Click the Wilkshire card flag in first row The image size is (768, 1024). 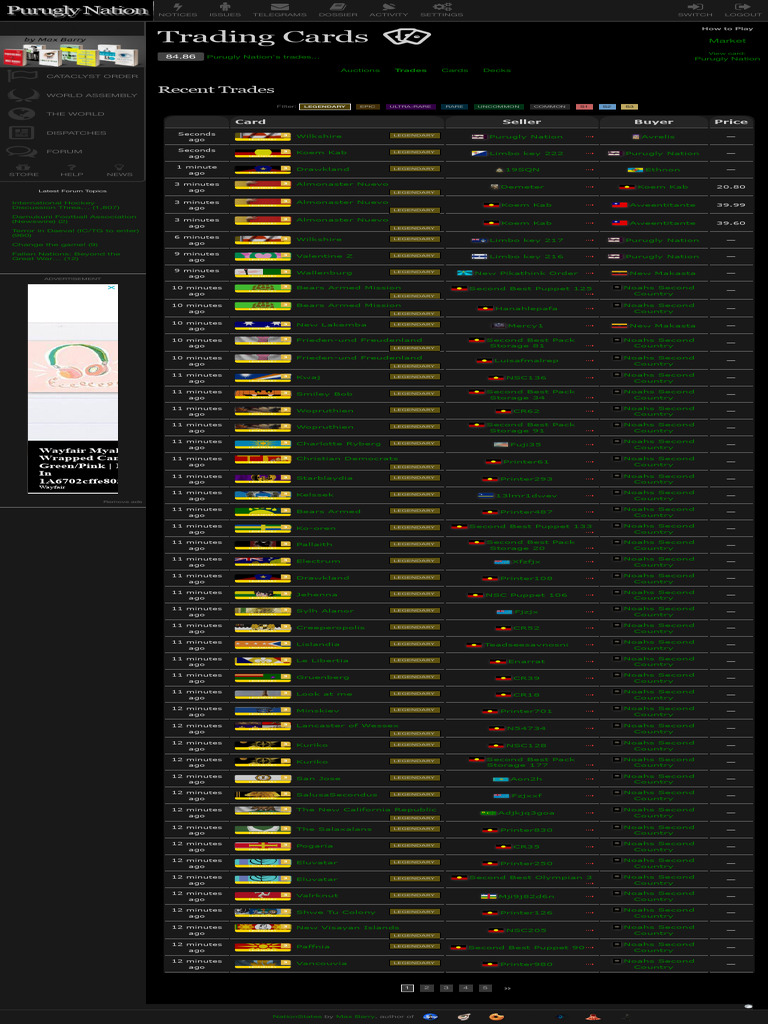click(x=263, y=136)
